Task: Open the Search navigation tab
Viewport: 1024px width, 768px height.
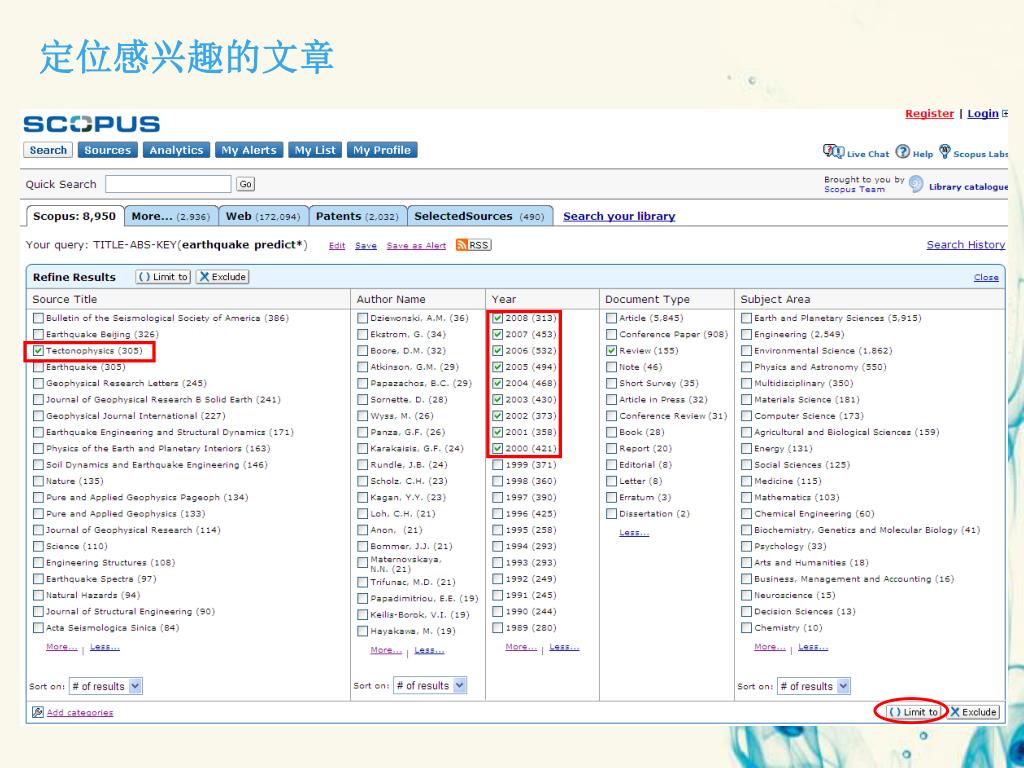Action: coord(48,150)
